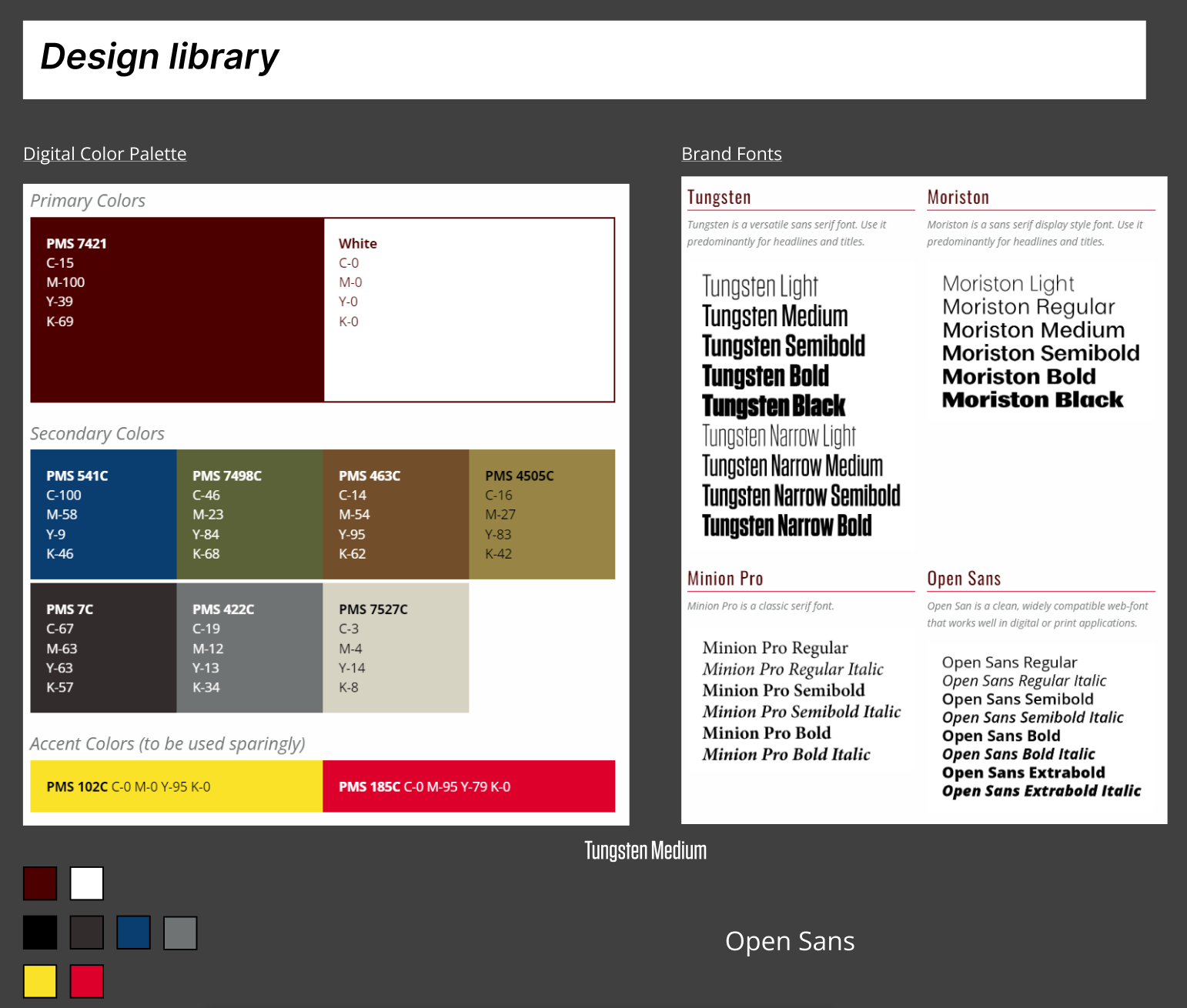1187x1008 pixels.
Task: Click the Accent Colors label
Action: 168,744
